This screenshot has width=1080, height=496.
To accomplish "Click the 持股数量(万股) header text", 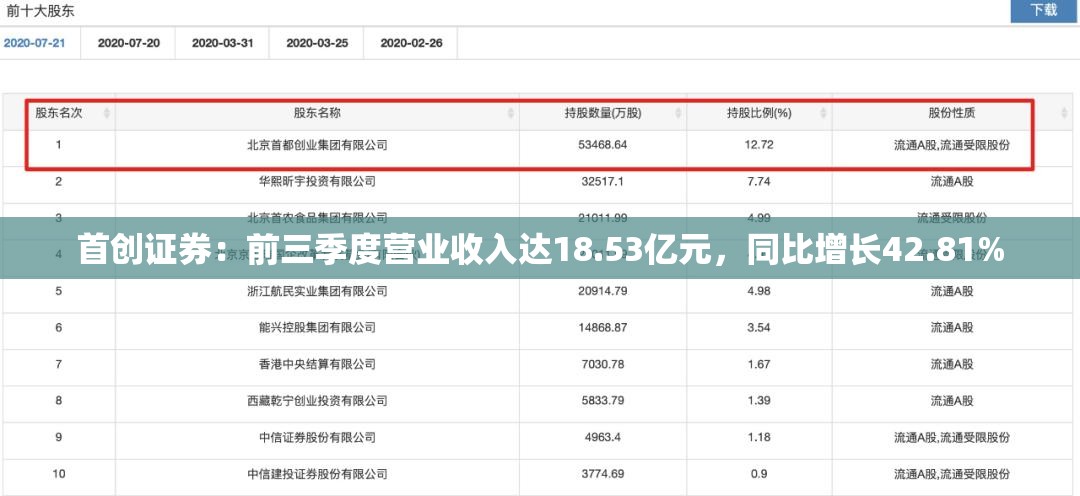I will tap(603, 113).
